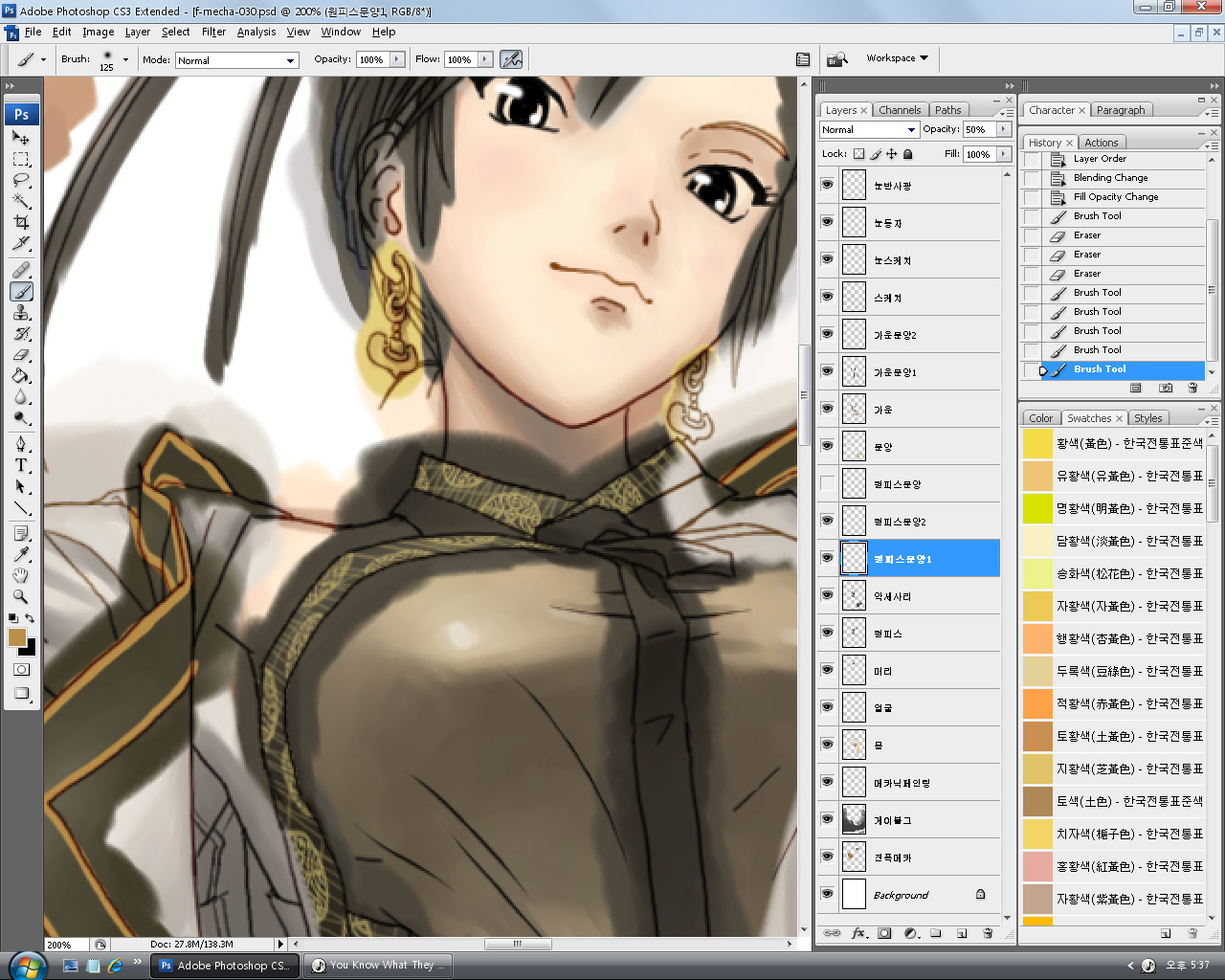Open the layer Opacity slider arrow

click(x=1003, y=129)
